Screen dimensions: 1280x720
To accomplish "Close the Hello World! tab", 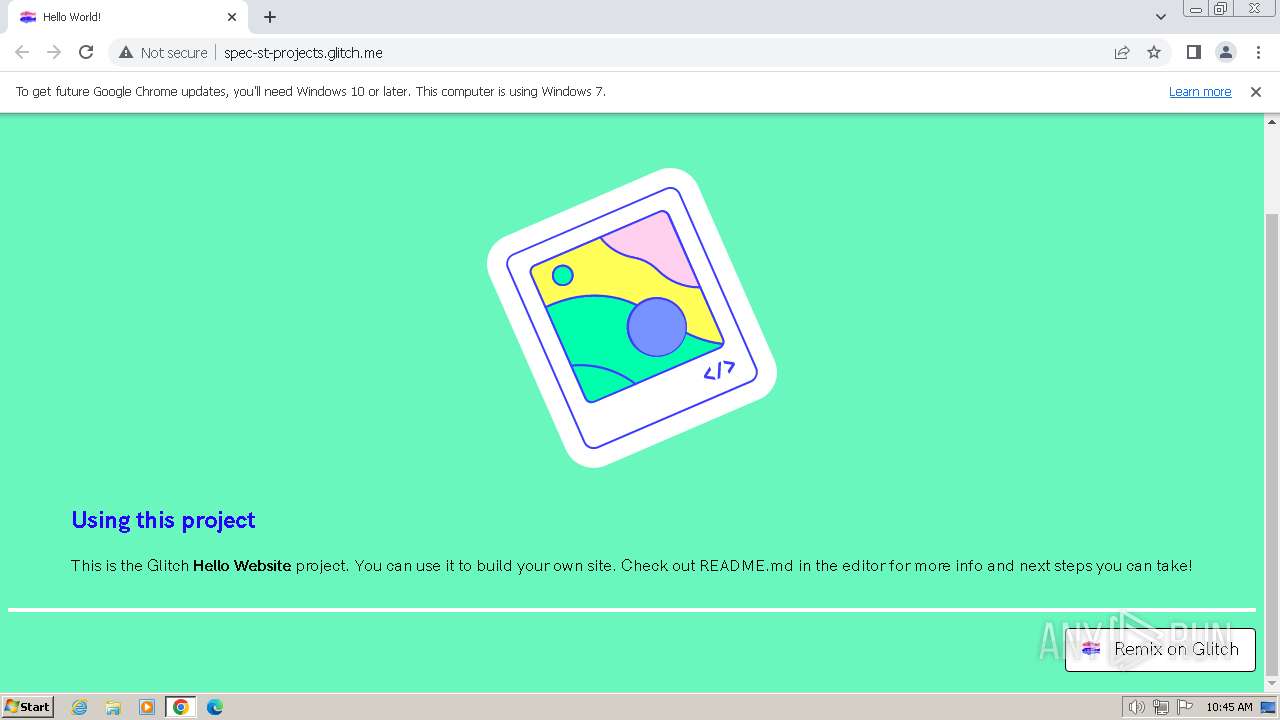I will coord(232,17).
